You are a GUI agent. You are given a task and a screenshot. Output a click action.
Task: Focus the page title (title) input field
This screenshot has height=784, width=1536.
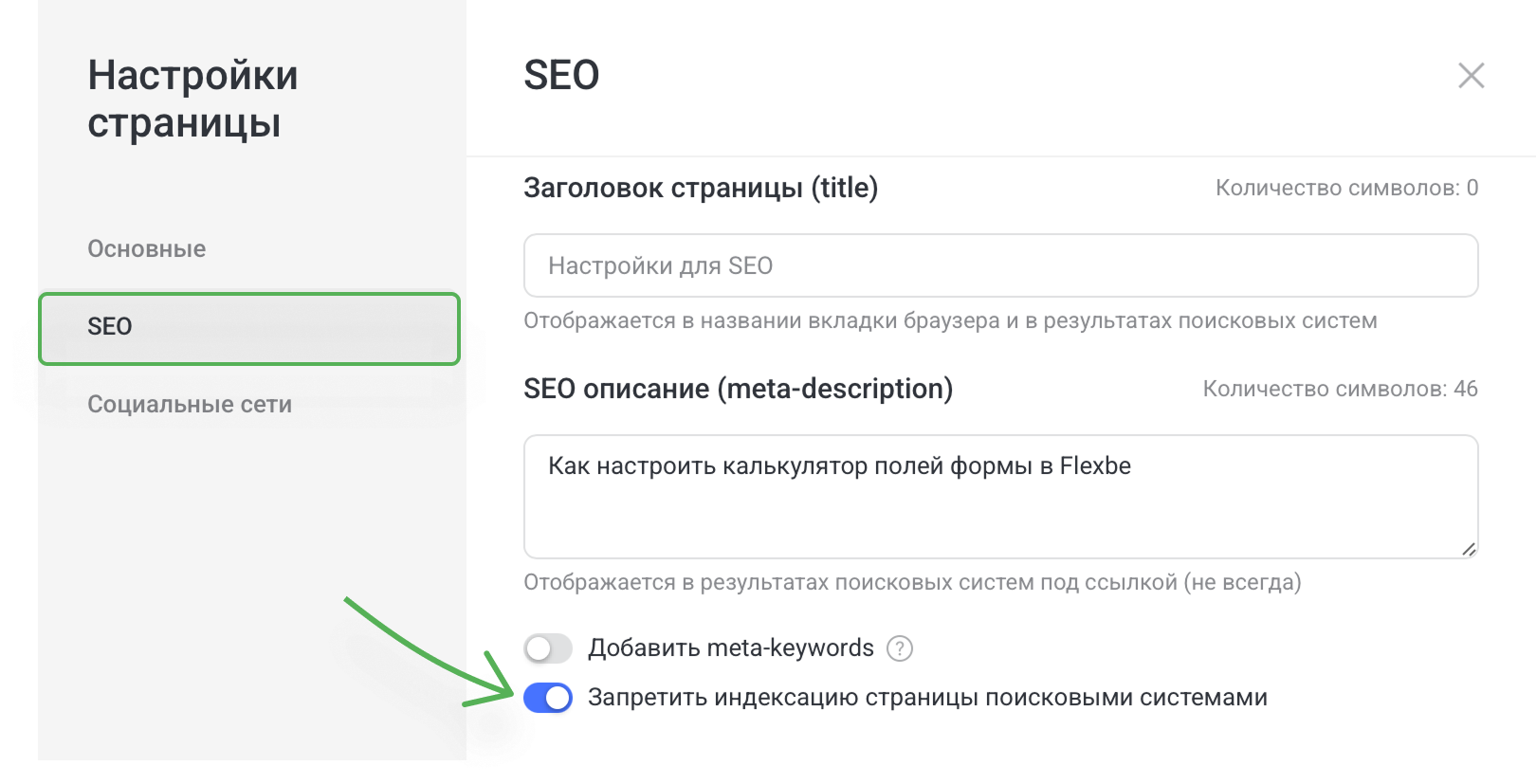click(1000, 265)
